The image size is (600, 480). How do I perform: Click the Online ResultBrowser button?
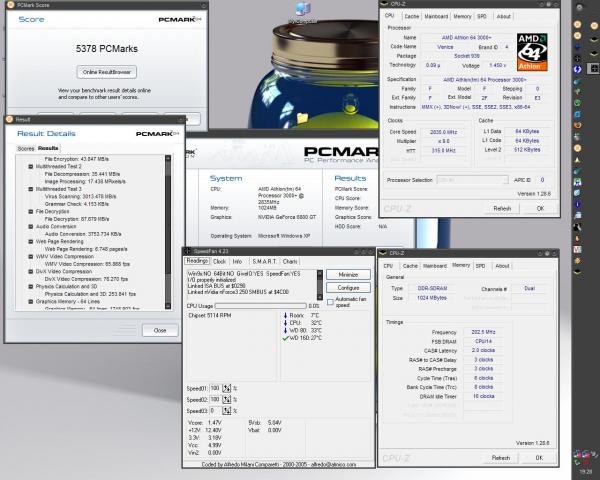pos(107,72)
